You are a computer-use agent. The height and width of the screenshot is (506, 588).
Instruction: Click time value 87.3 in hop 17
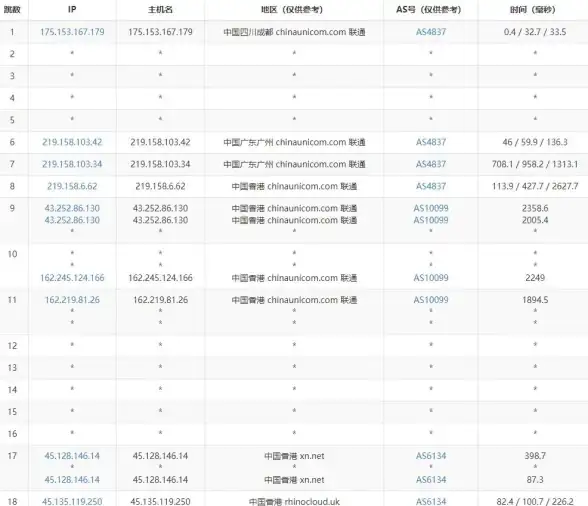click(535, 480)
